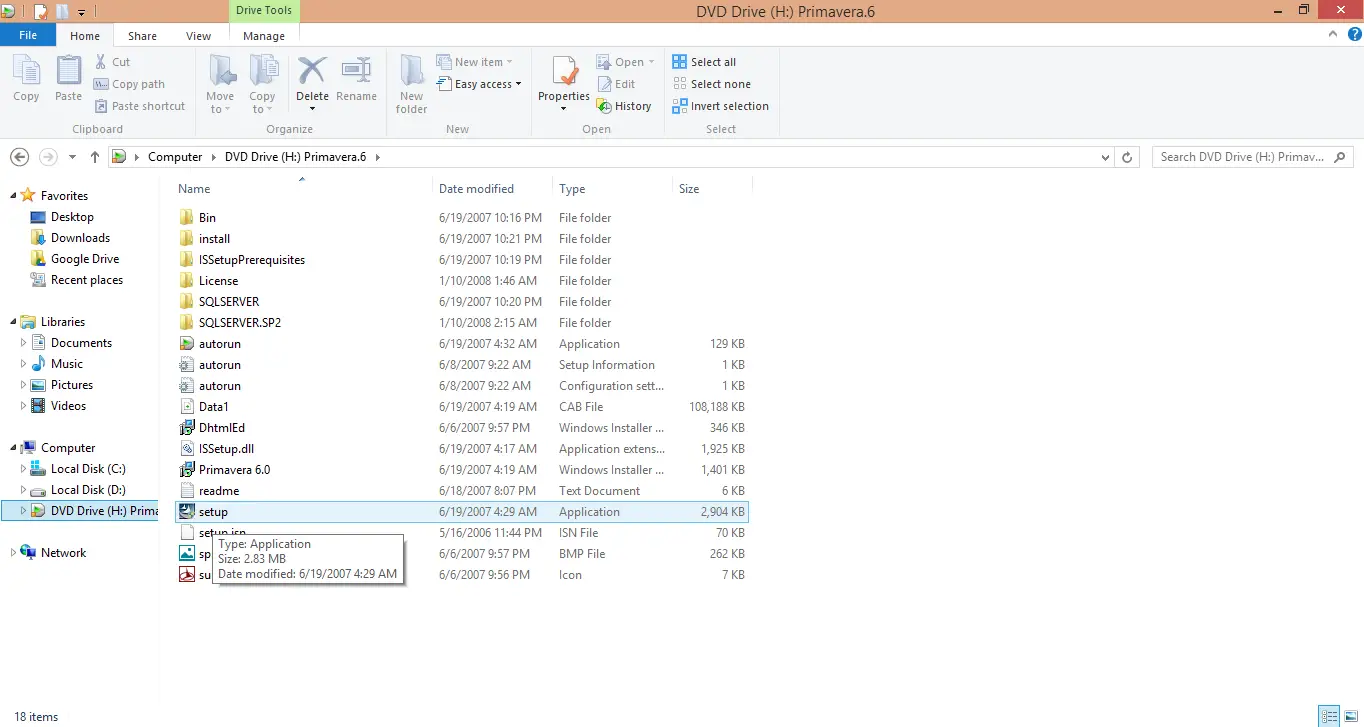This screenshot has height=727, width=1364.
Task: Click the up-one-level arrow icon
Action: coord(95,157)
